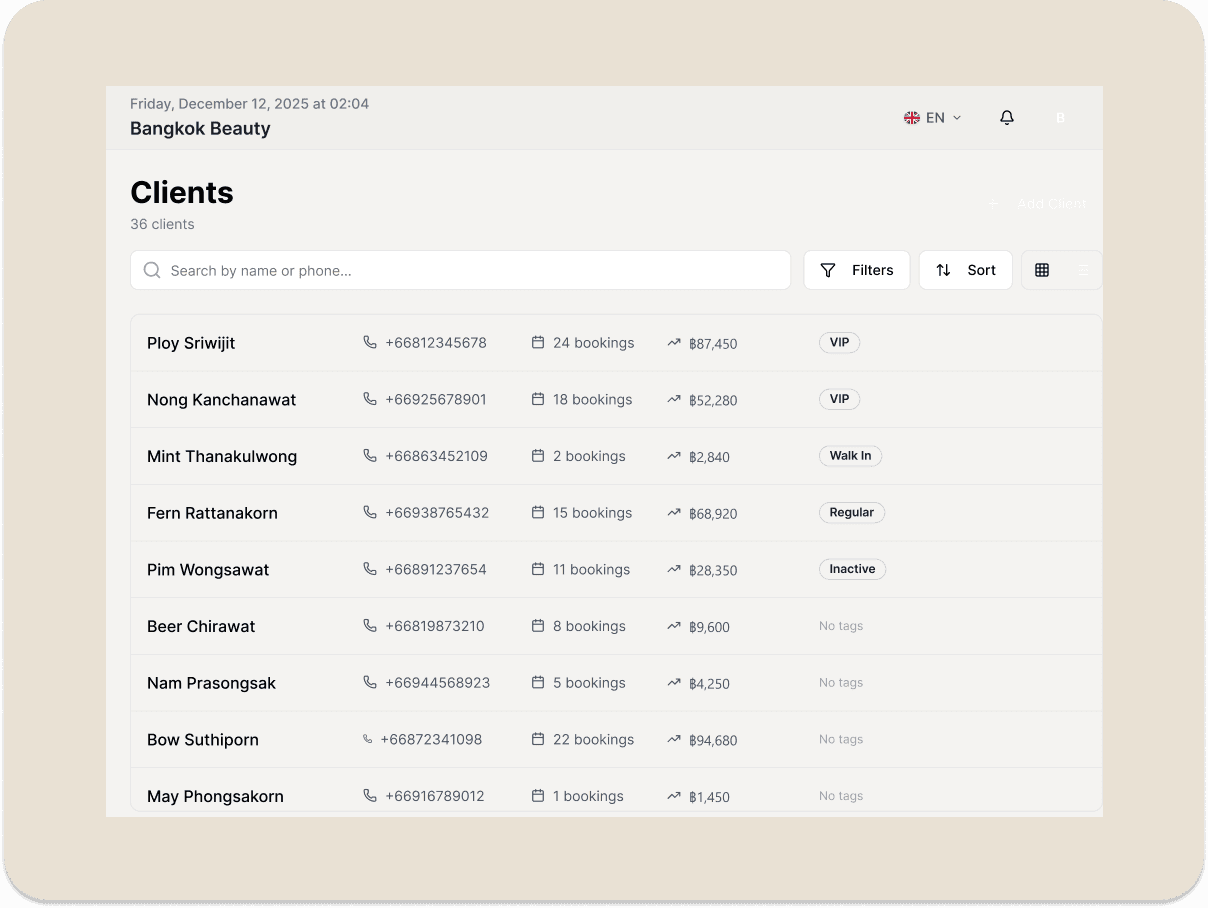Open the EN language dropdown
This screenshot has height=908, width=1208.
pos(932,117)
